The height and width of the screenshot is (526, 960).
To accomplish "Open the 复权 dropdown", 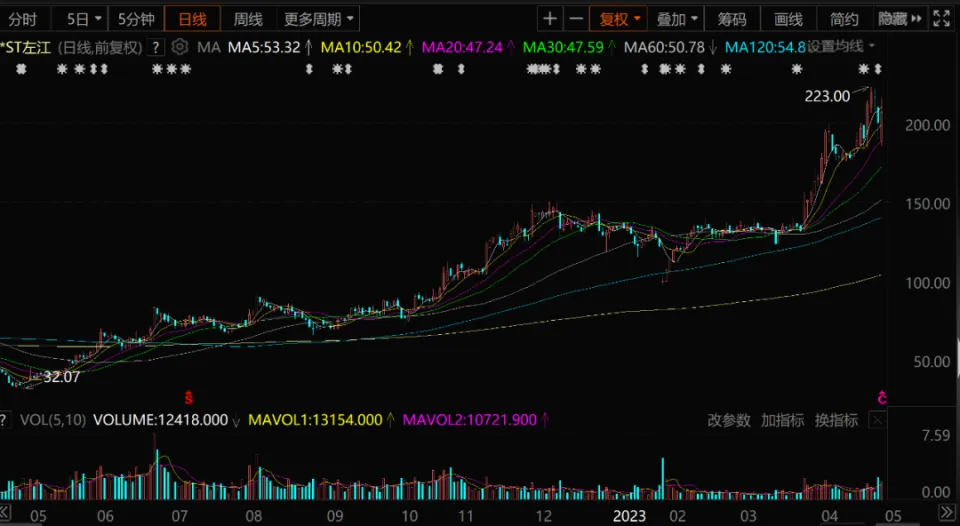I will [619, 19].
